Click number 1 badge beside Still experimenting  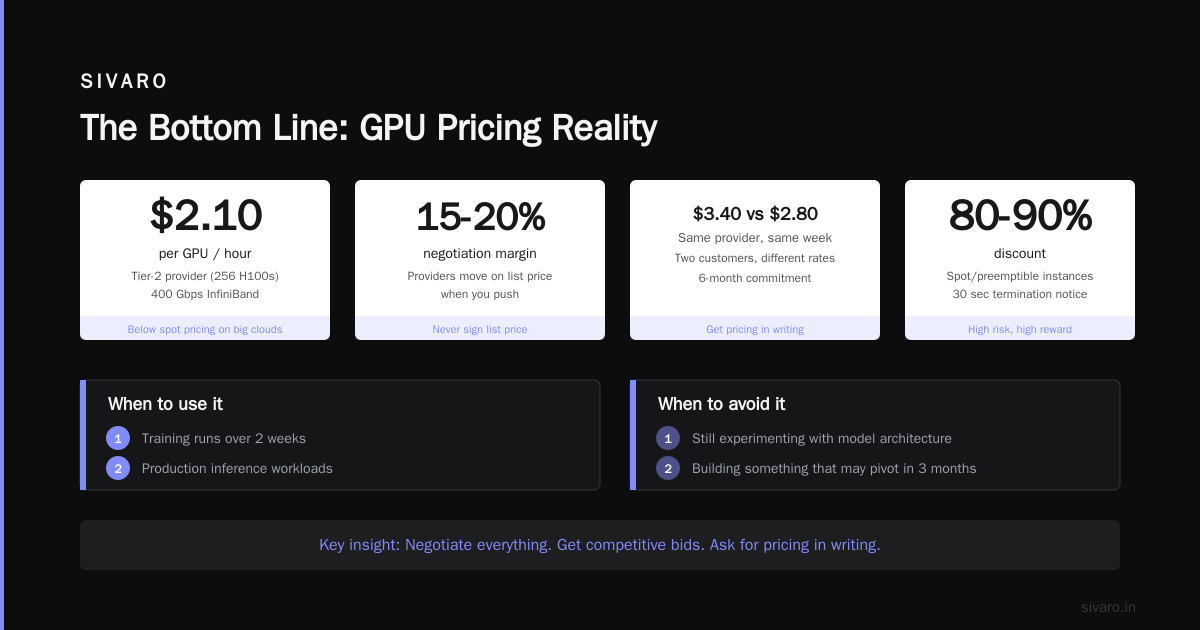click(x=668, y=438)
